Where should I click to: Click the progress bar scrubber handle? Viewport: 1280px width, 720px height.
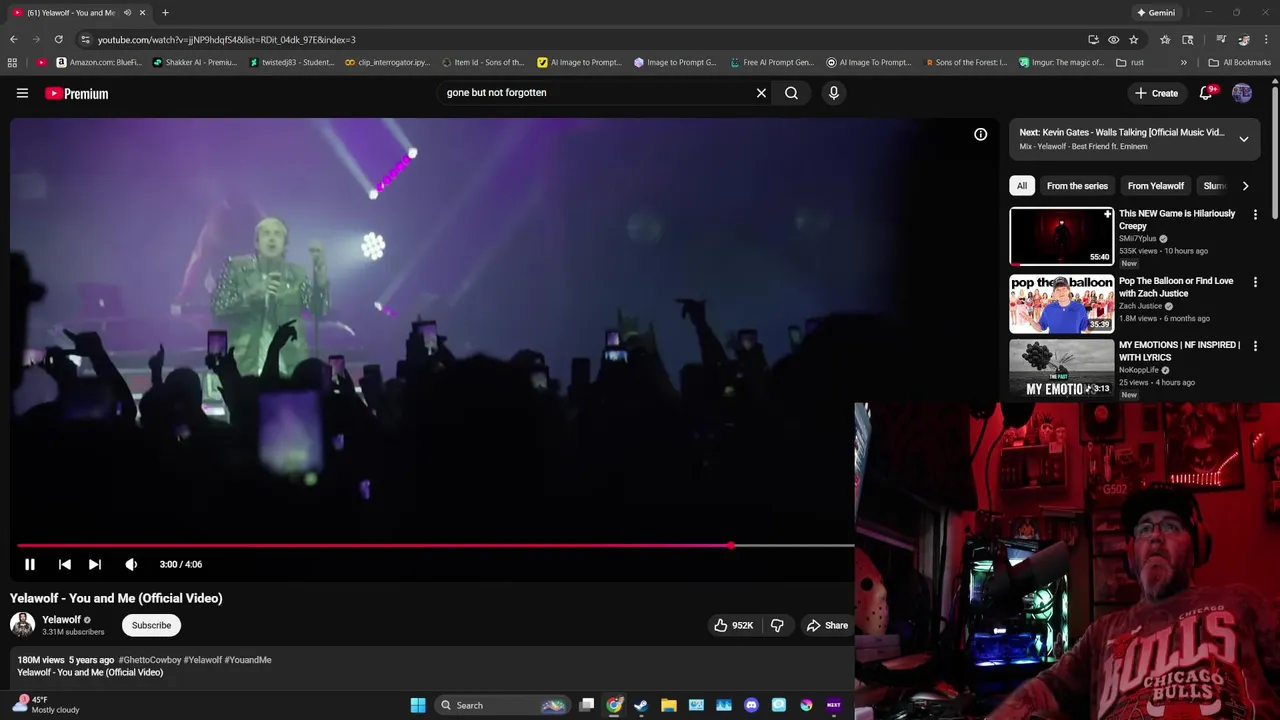(x=731, y=546)
